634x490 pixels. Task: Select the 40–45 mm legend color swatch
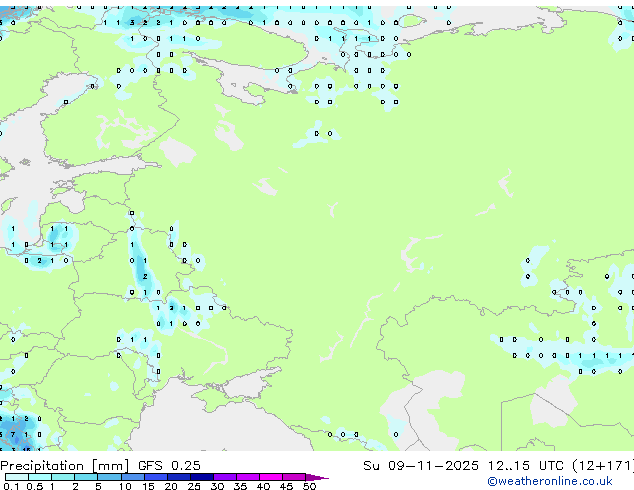(271, 477)
